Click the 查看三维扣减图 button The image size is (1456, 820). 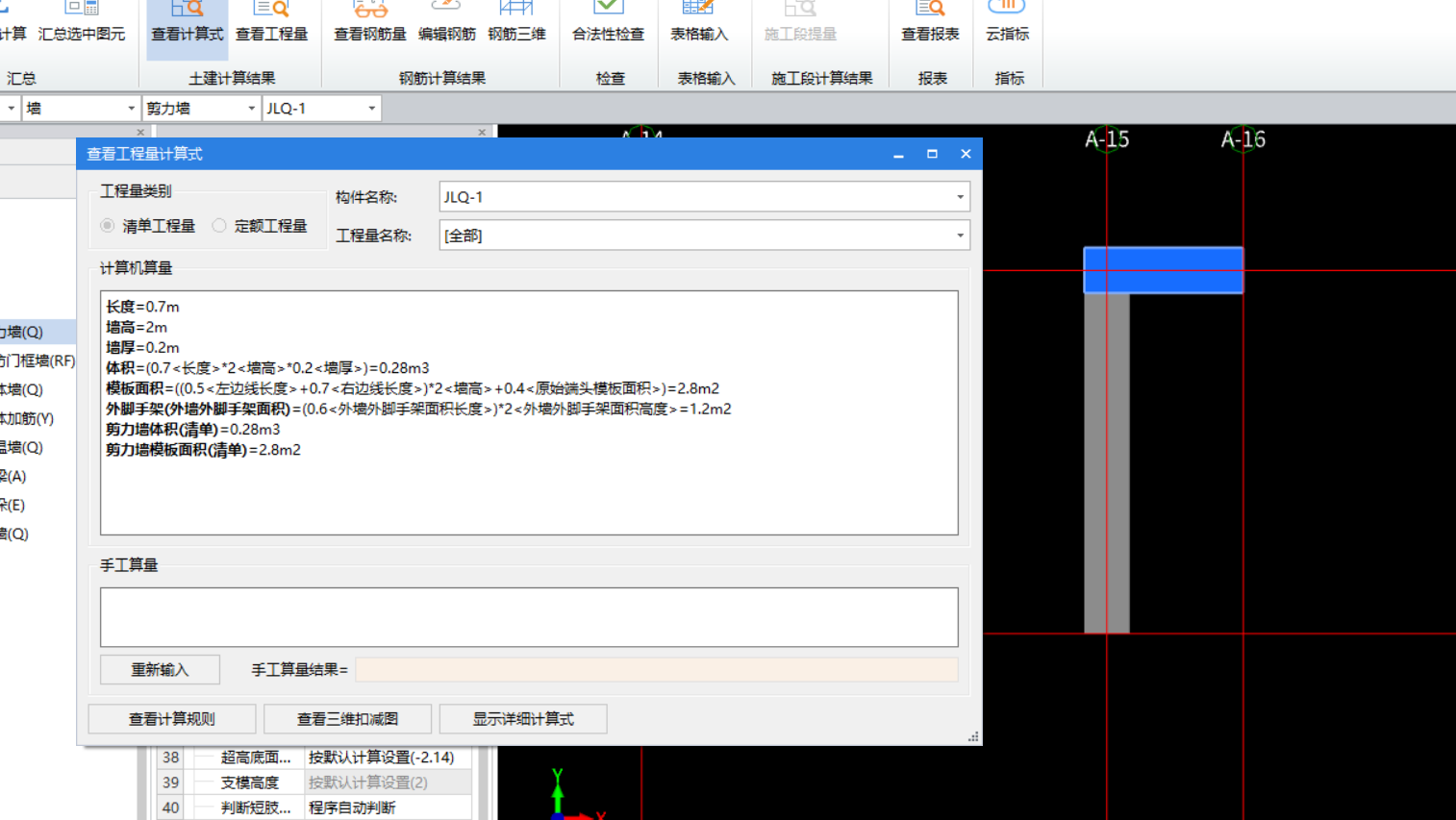pos(347,719)
